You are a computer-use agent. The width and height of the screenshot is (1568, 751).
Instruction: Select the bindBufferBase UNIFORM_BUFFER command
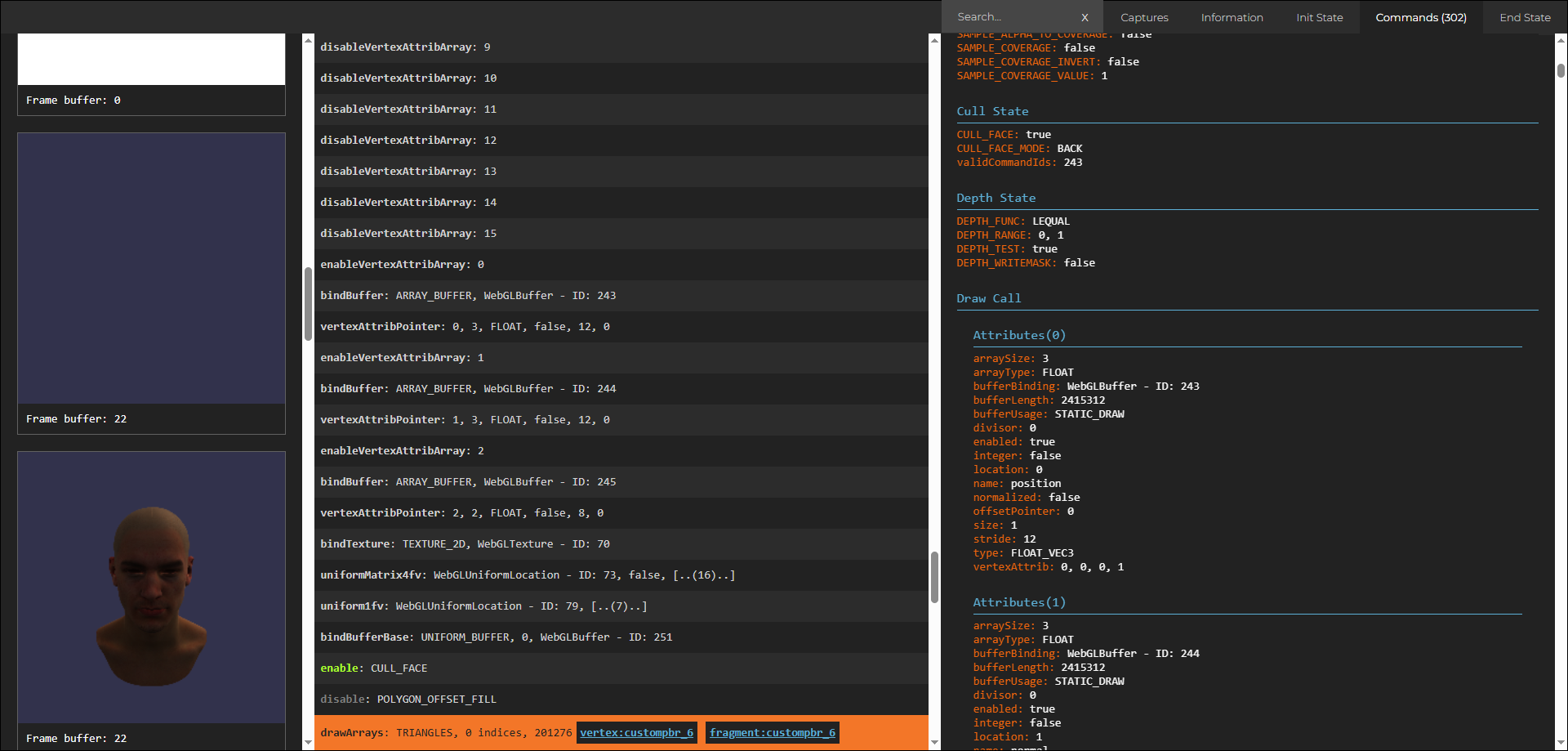coord(621,637)
